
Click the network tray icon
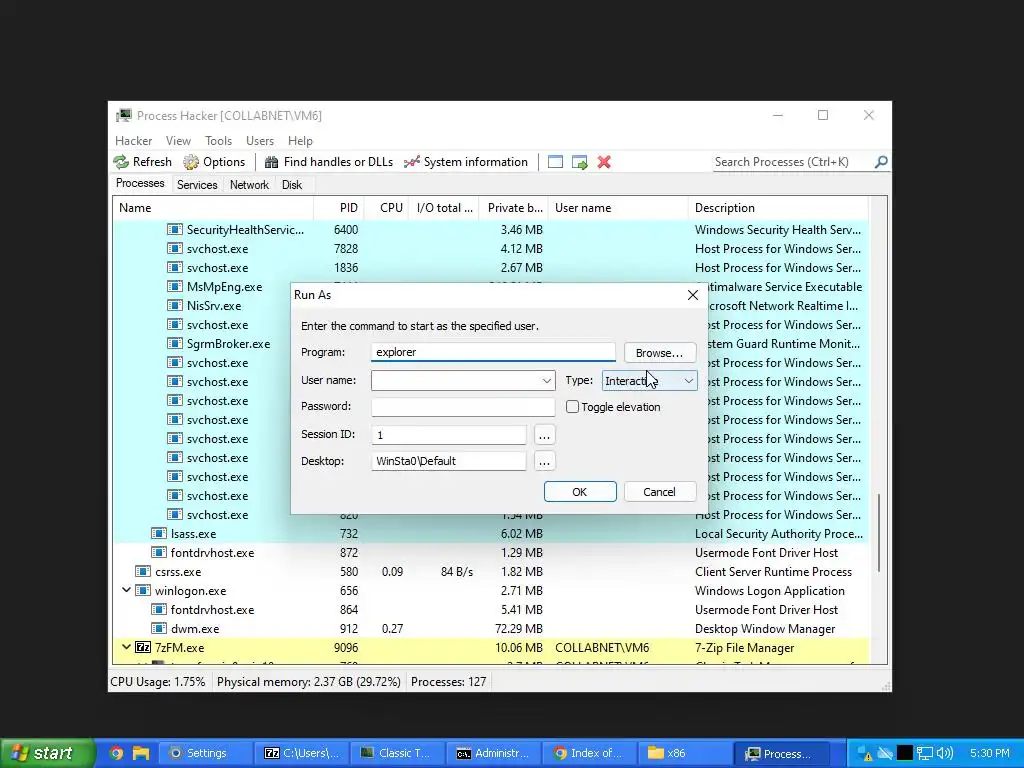[x=924, y=753]
